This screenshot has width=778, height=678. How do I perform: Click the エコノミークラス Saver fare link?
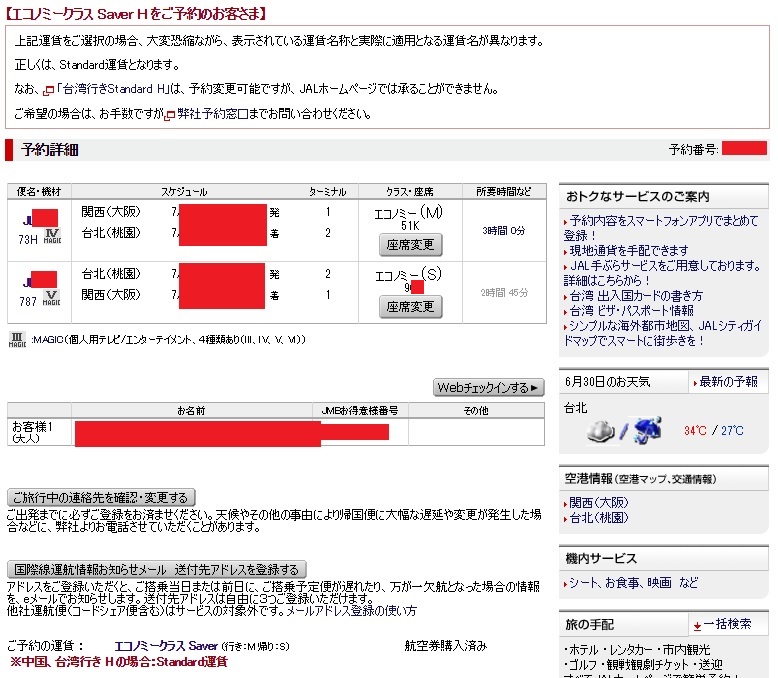166,646
